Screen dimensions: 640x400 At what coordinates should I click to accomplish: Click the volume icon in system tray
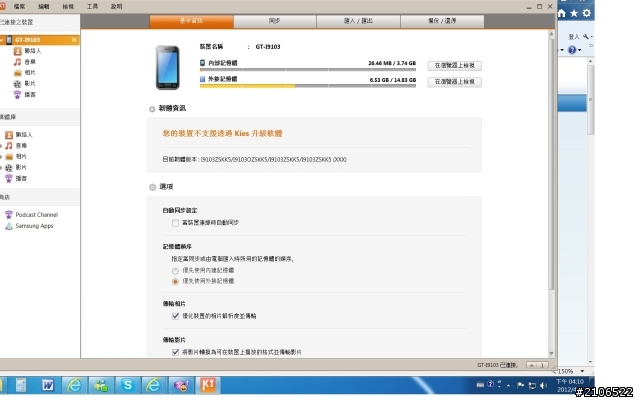coord(543,385)
